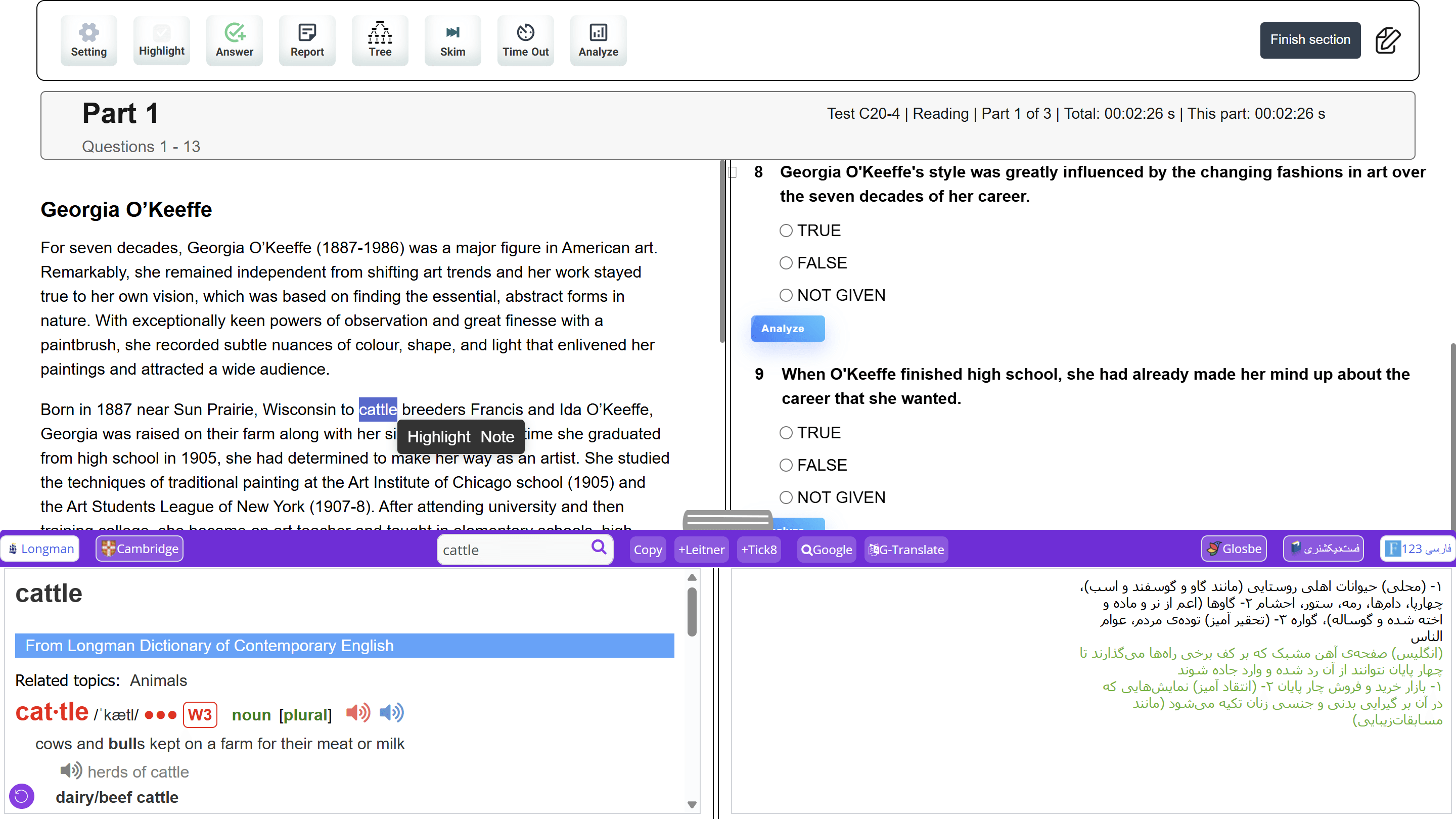The image size is (1456, 819).
Task: Click the Finish section button
Action: [x=1309, y=40]
